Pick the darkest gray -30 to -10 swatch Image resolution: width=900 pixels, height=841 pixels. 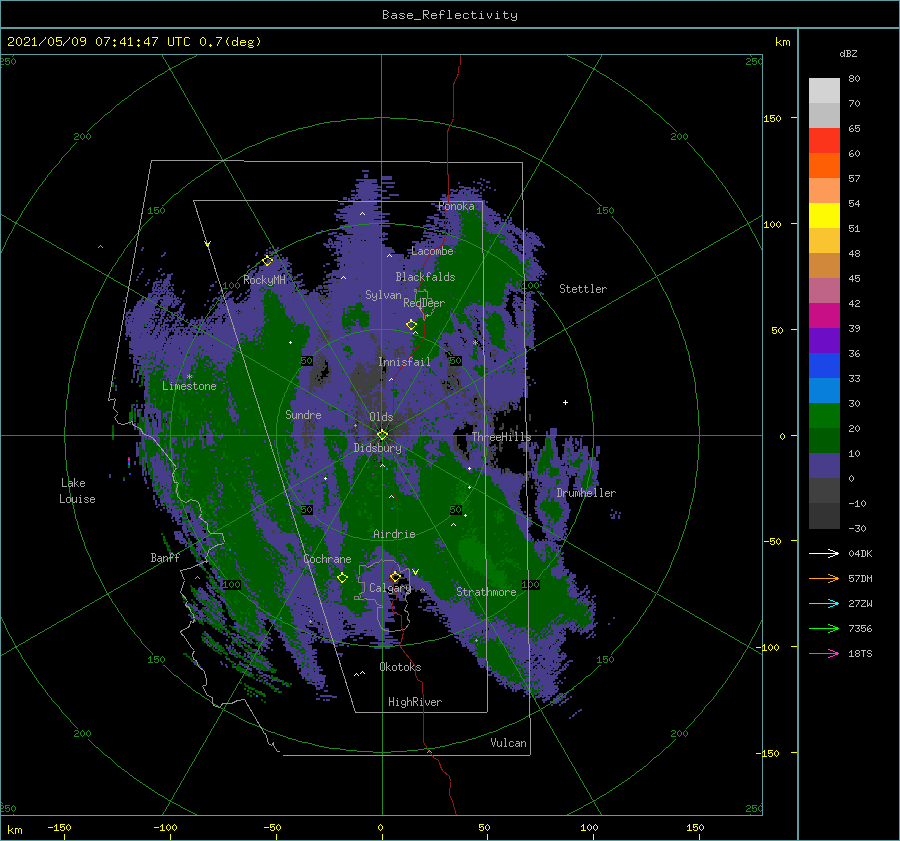pos(824,516)
